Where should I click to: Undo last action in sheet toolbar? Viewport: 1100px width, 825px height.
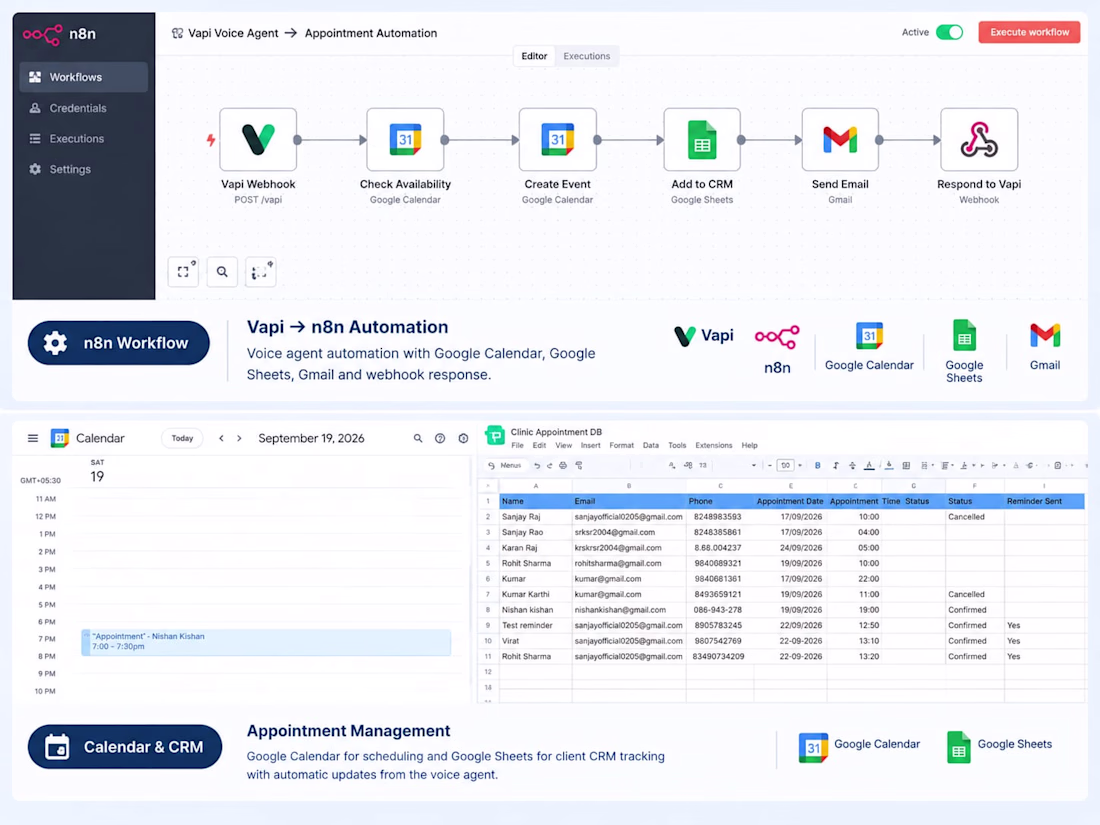tap(537, 466)
